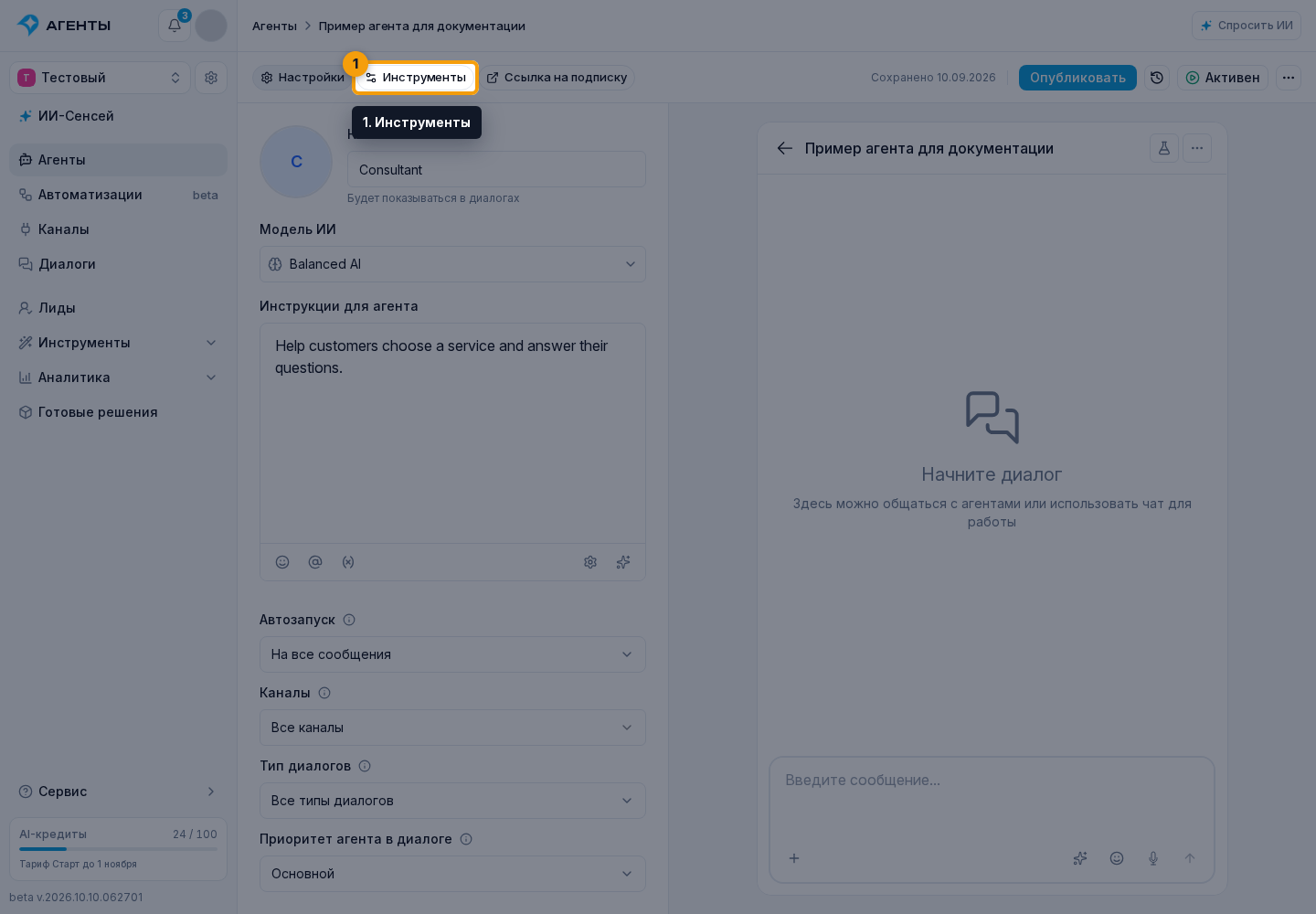
Task: Open Автоматизации in the sidebar
Action: (118, 195)
